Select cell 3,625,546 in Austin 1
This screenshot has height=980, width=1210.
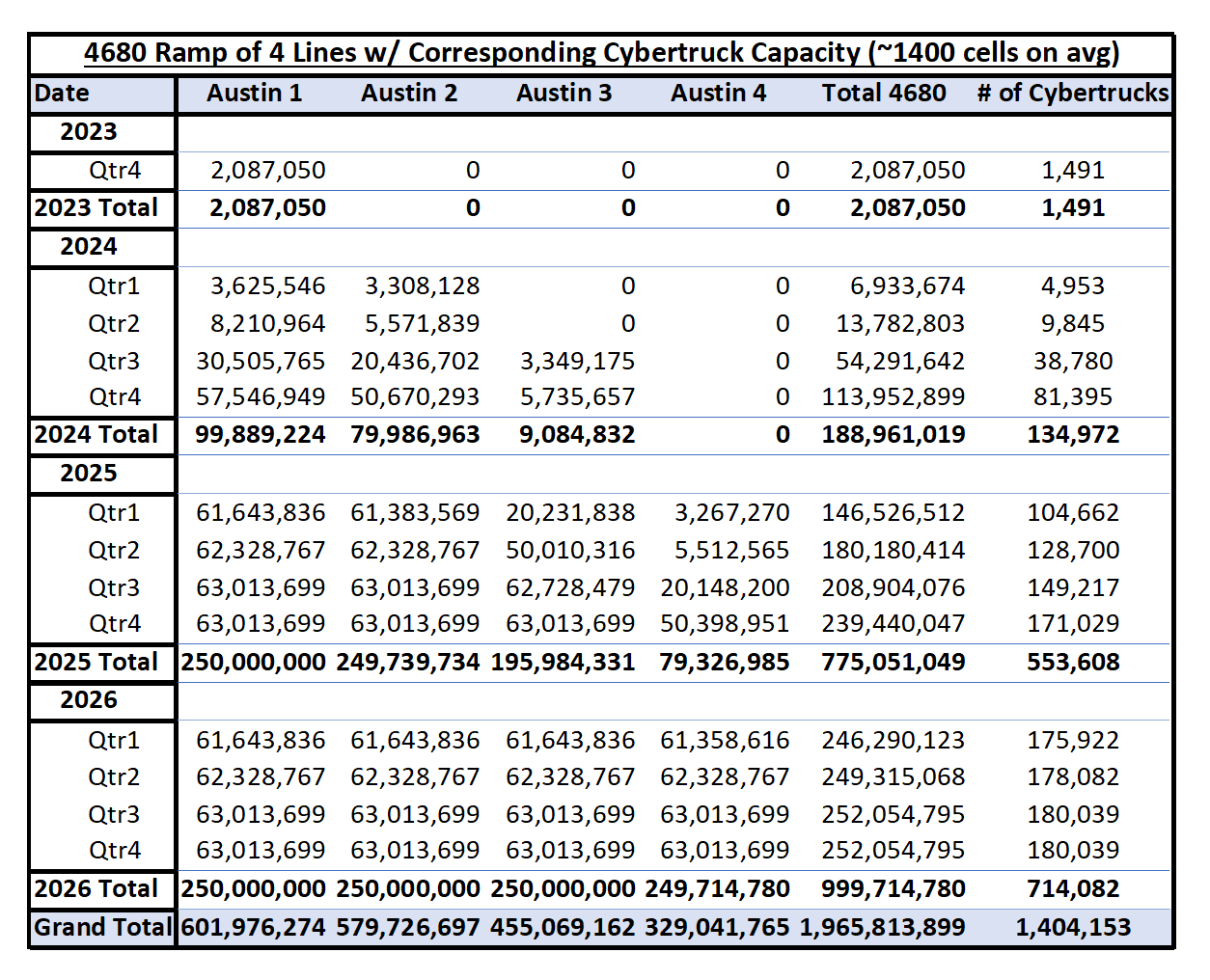pos(268,286)
